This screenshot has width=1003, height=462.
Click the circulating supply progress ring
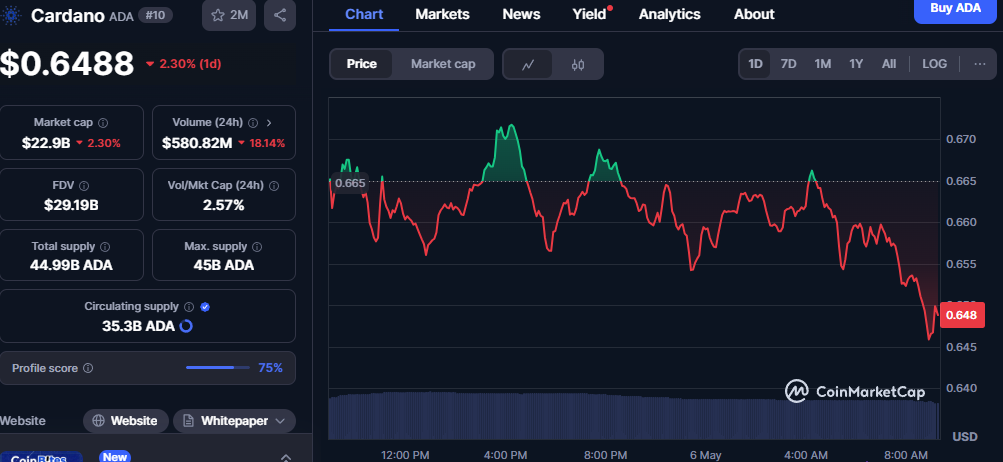[x=186, y=326]
